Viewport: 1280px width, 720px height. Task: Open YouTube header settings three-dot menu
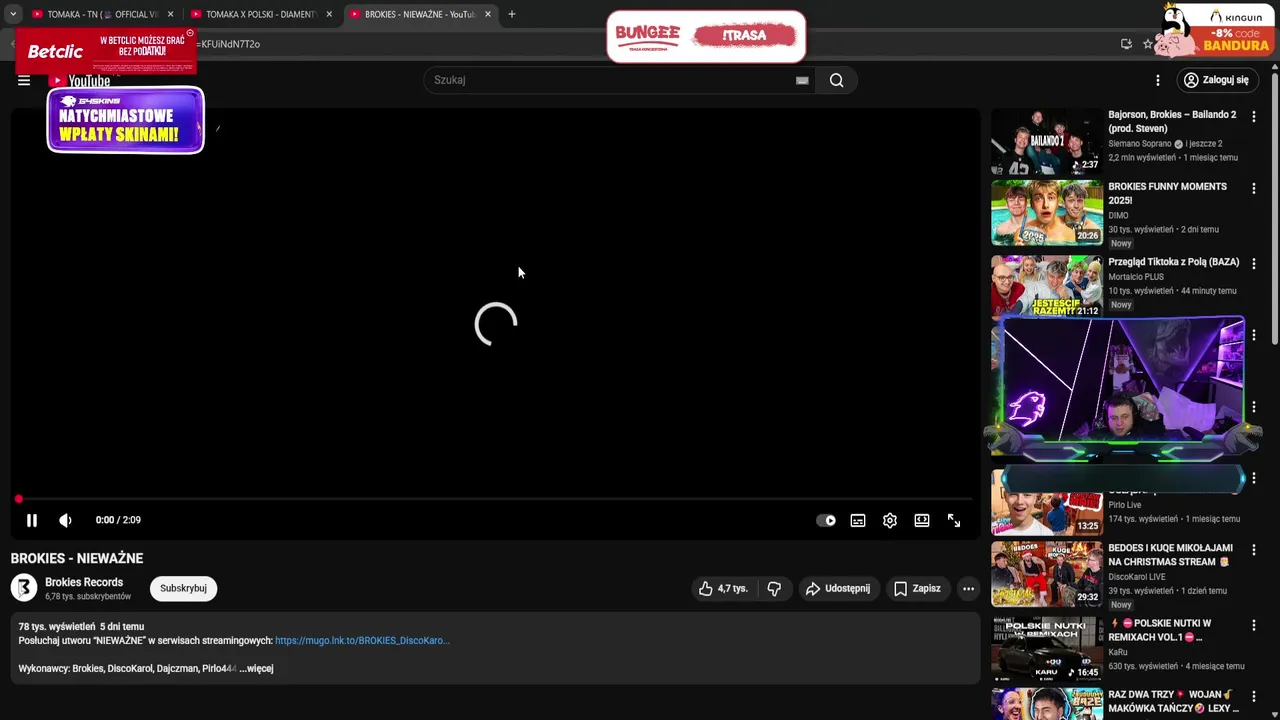pos(1158,80)
